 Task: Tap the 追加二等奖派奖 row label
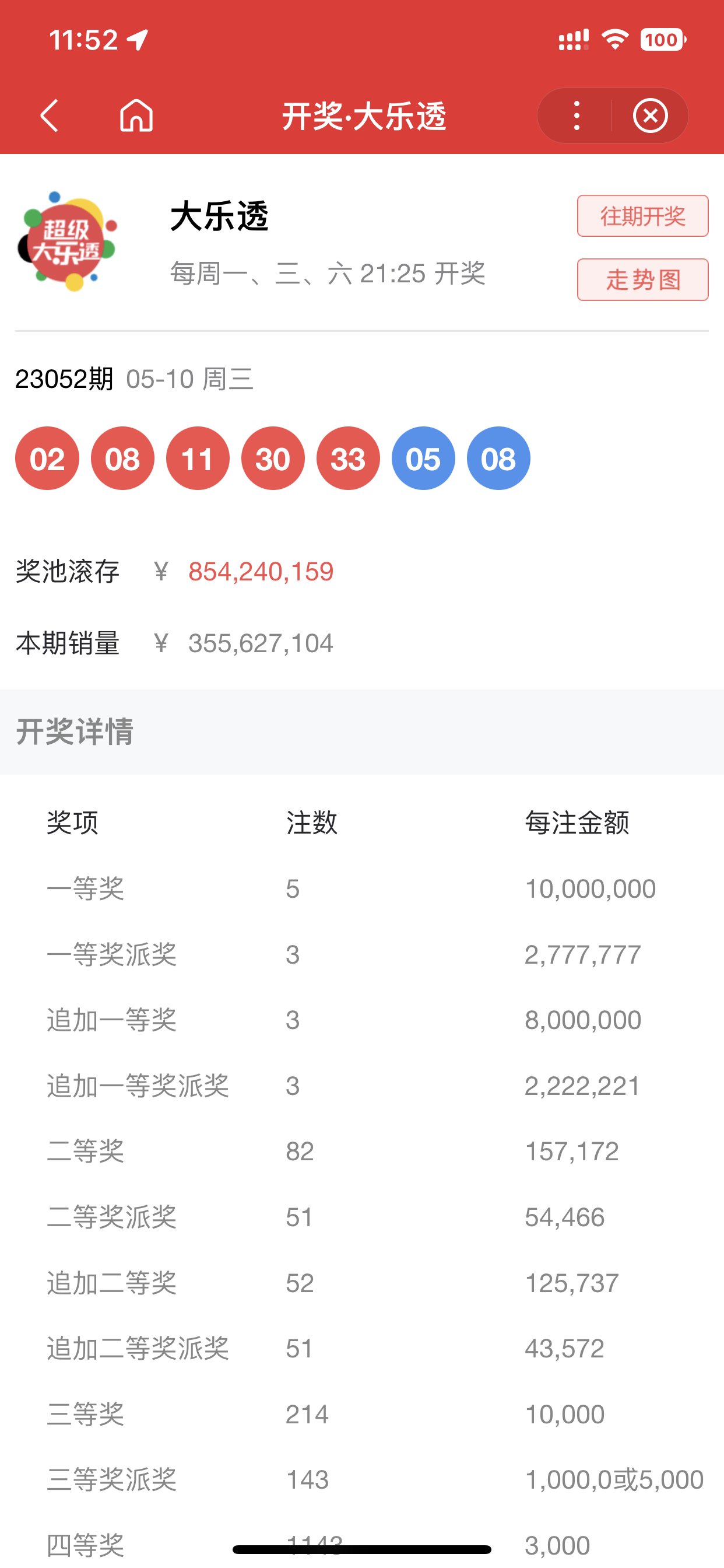(x=138, y=1348)
